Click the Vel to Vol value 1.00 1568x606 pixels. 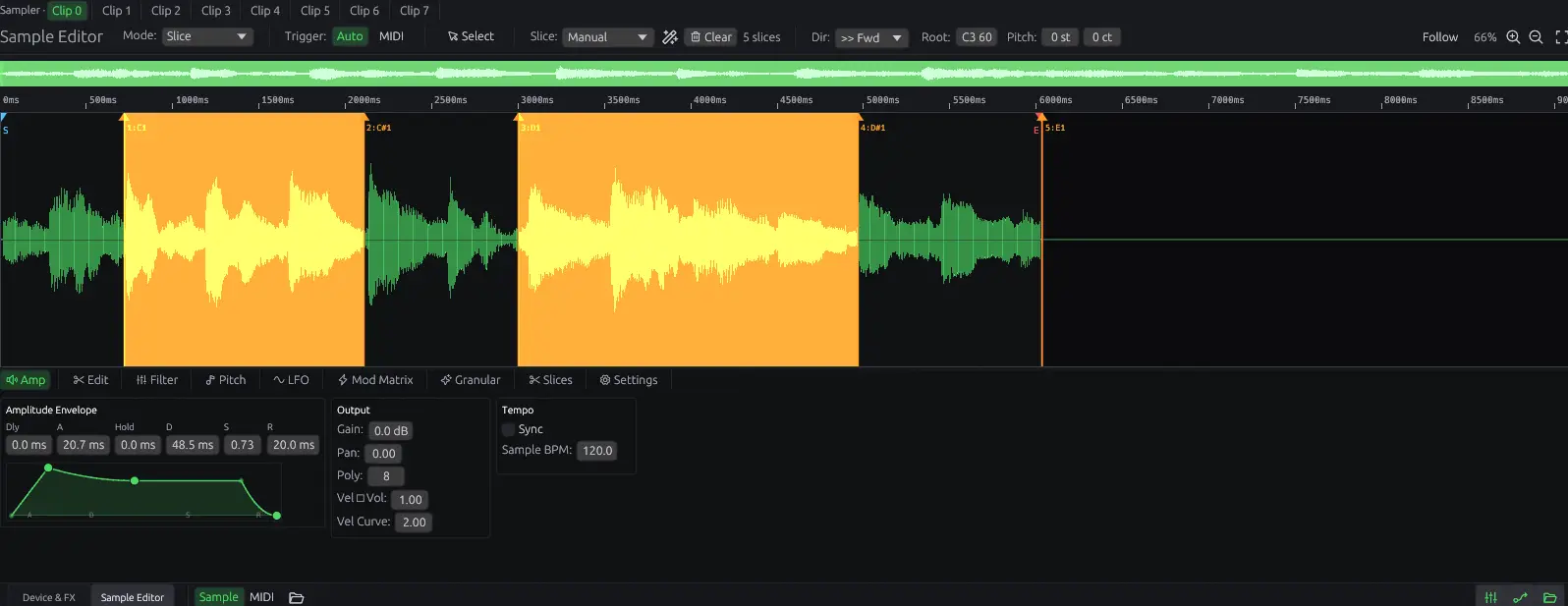411,500
